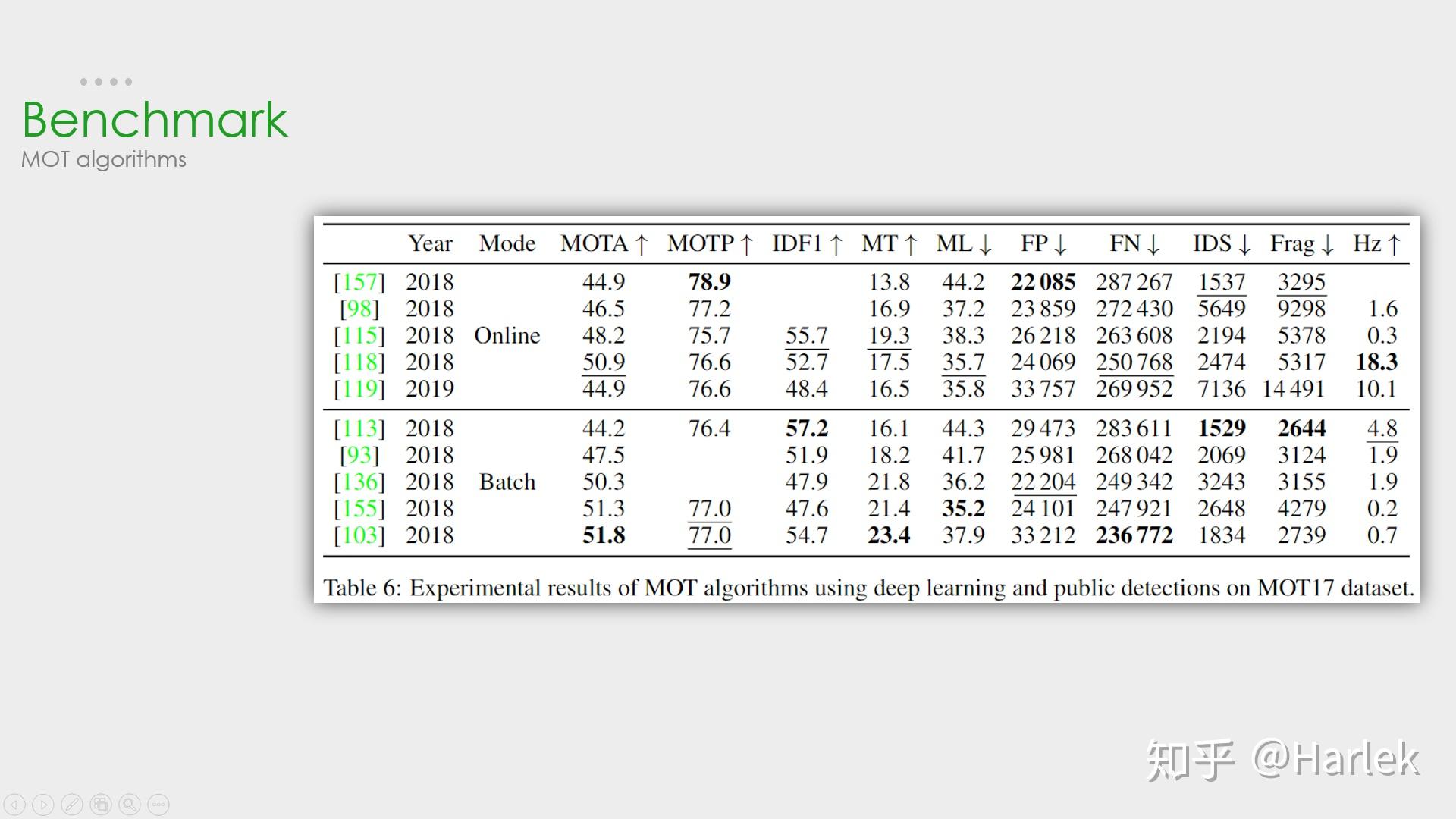Image resolution: width=1456 pixels, height=819 pixels.
Task: Open the more slideshow options menu
Action: tap(158, 805)
